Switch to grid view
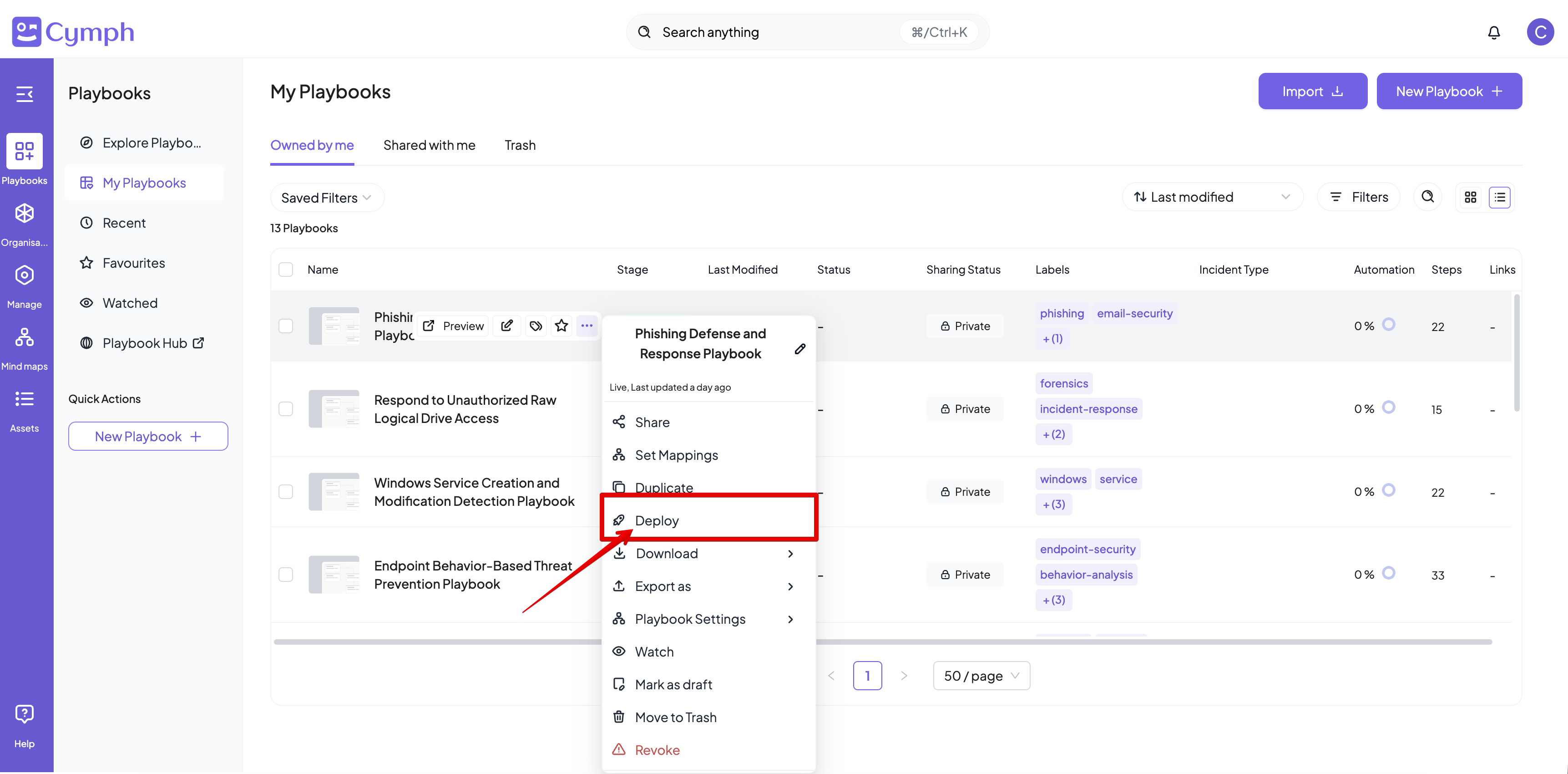The width and height of the screenshot is (1568, 774). 1471,197
